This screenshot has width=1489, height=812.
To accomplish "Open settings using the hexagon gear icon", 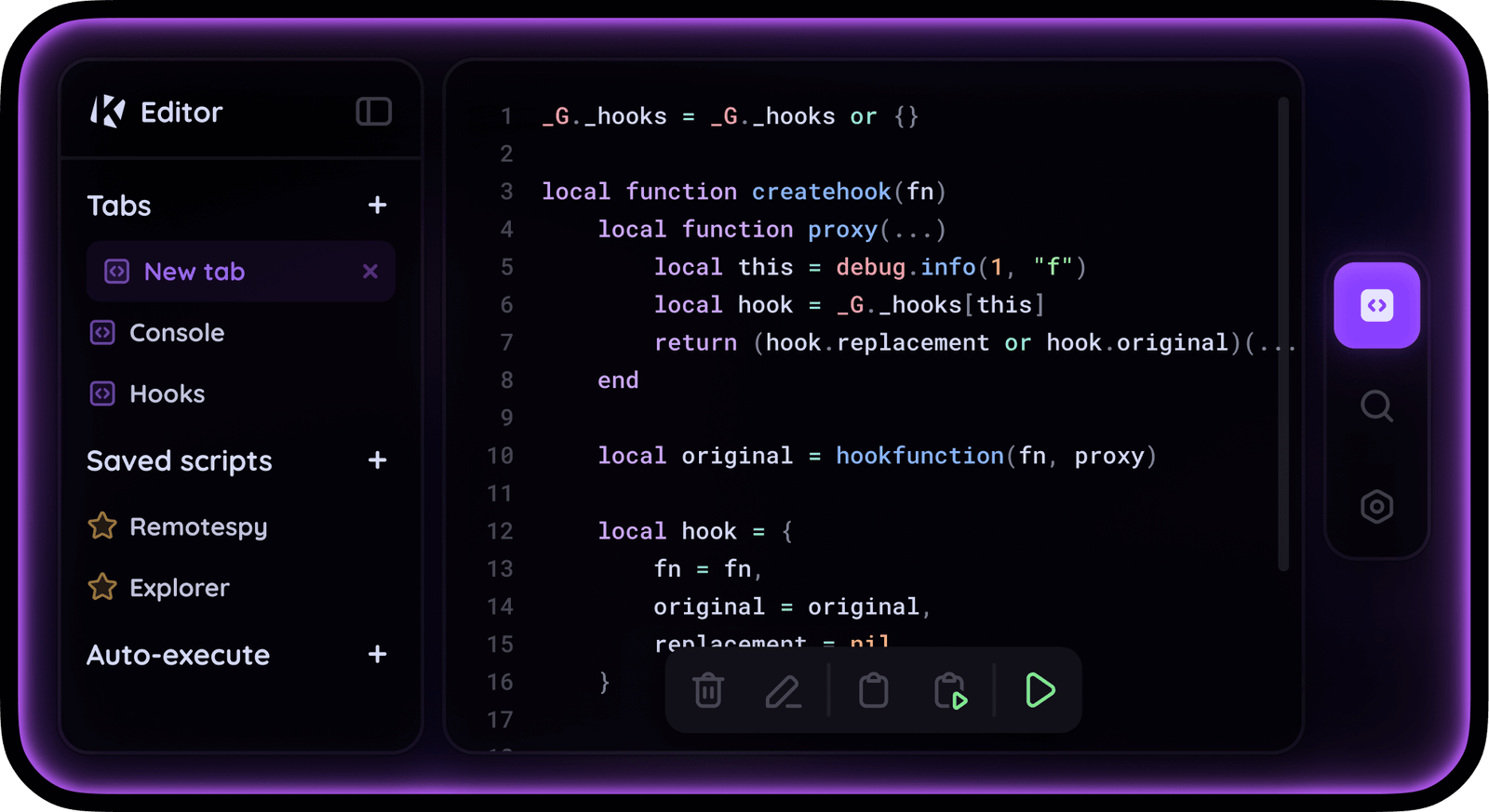I will pyautogui.click(x=1376, y=507).
